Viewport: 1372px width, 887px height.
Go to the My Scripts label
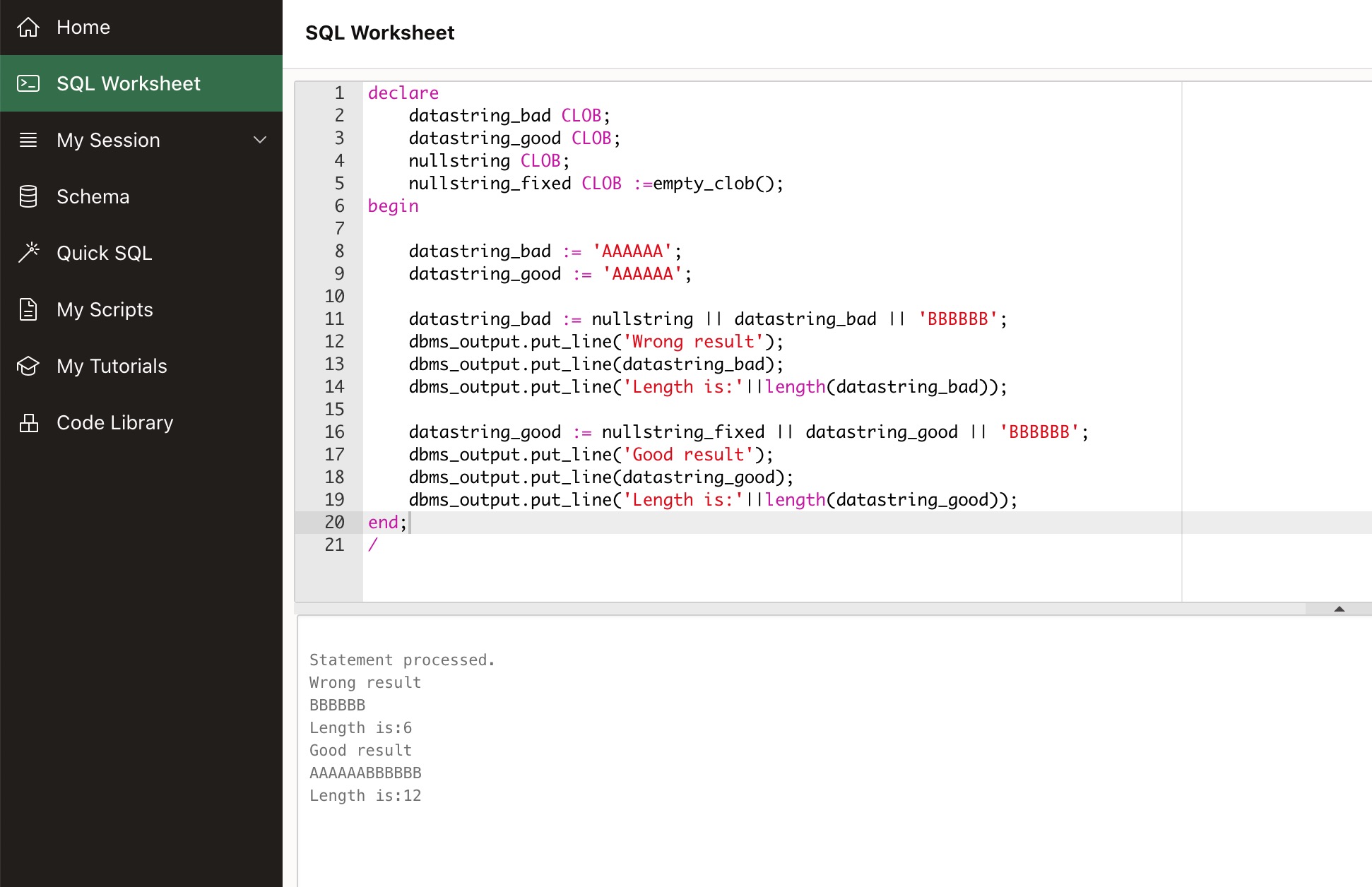(105, 309)
